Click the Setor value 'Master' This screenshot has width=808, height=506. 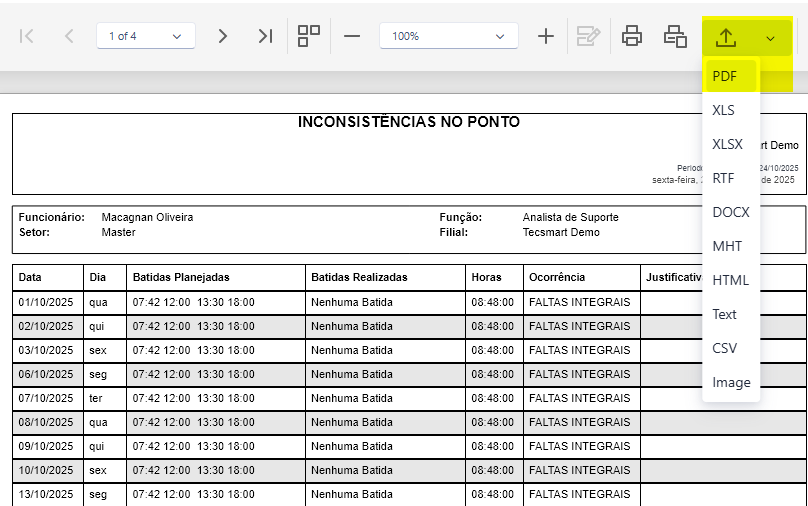point(119,232)
